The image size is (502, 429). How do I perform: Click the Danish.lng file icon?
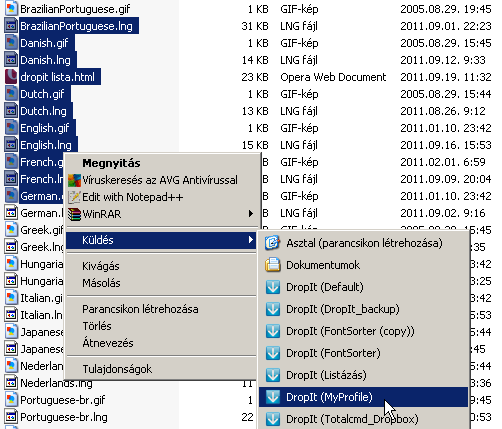coord(11,60)
